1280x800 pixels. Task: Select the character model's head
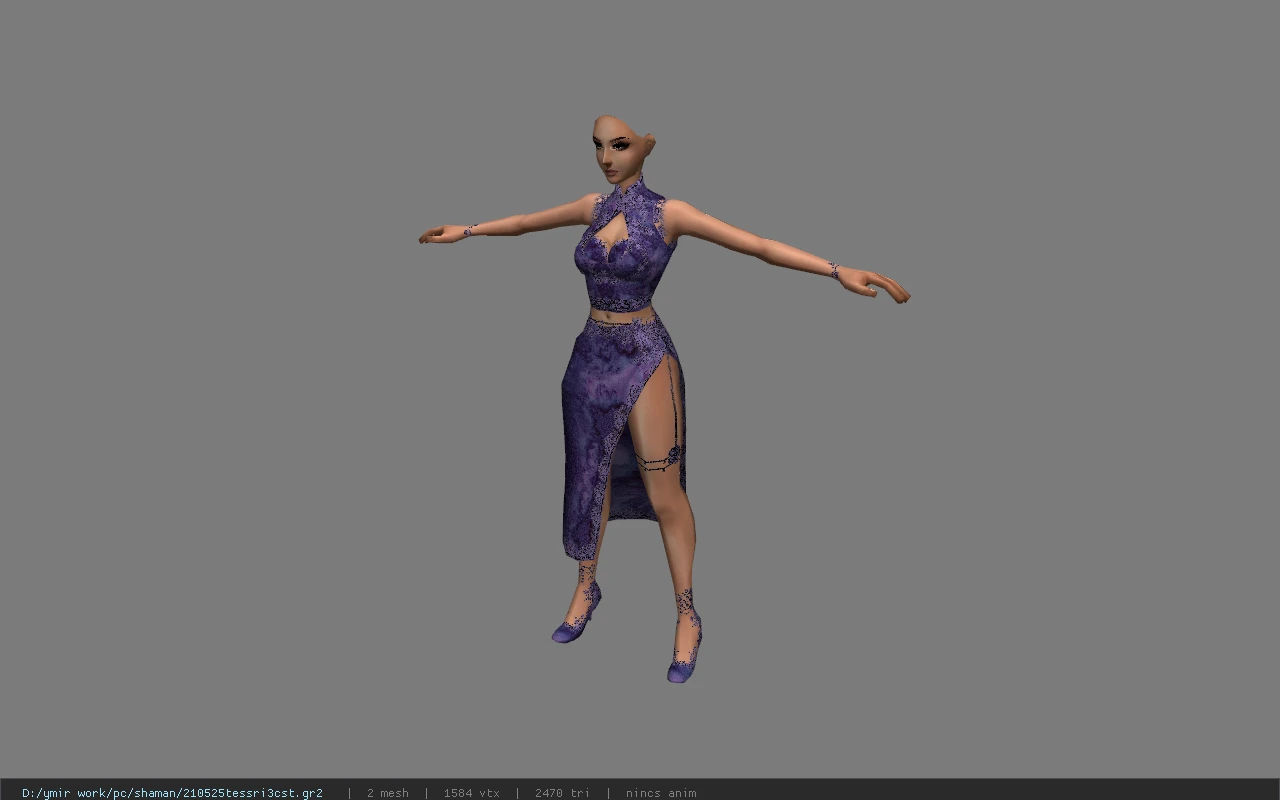[622, 150]
